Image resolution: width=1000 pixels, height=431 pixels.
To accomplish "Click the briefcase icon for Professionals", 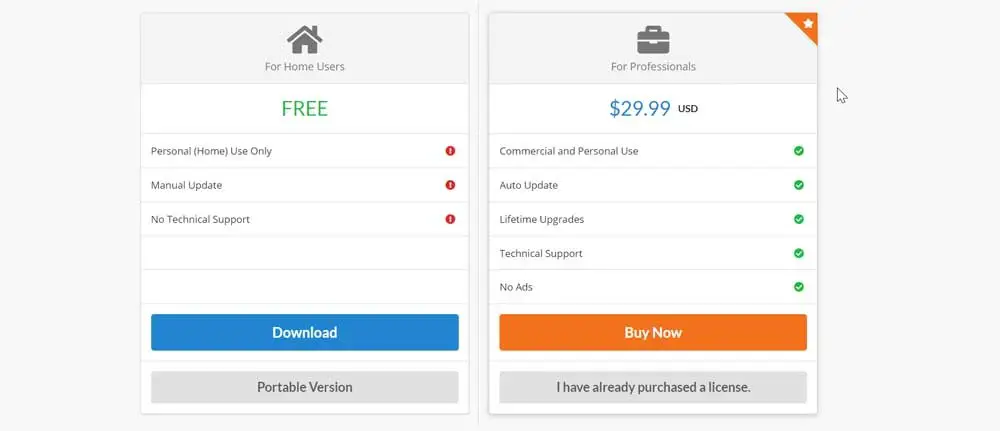I will pos(653,40).
